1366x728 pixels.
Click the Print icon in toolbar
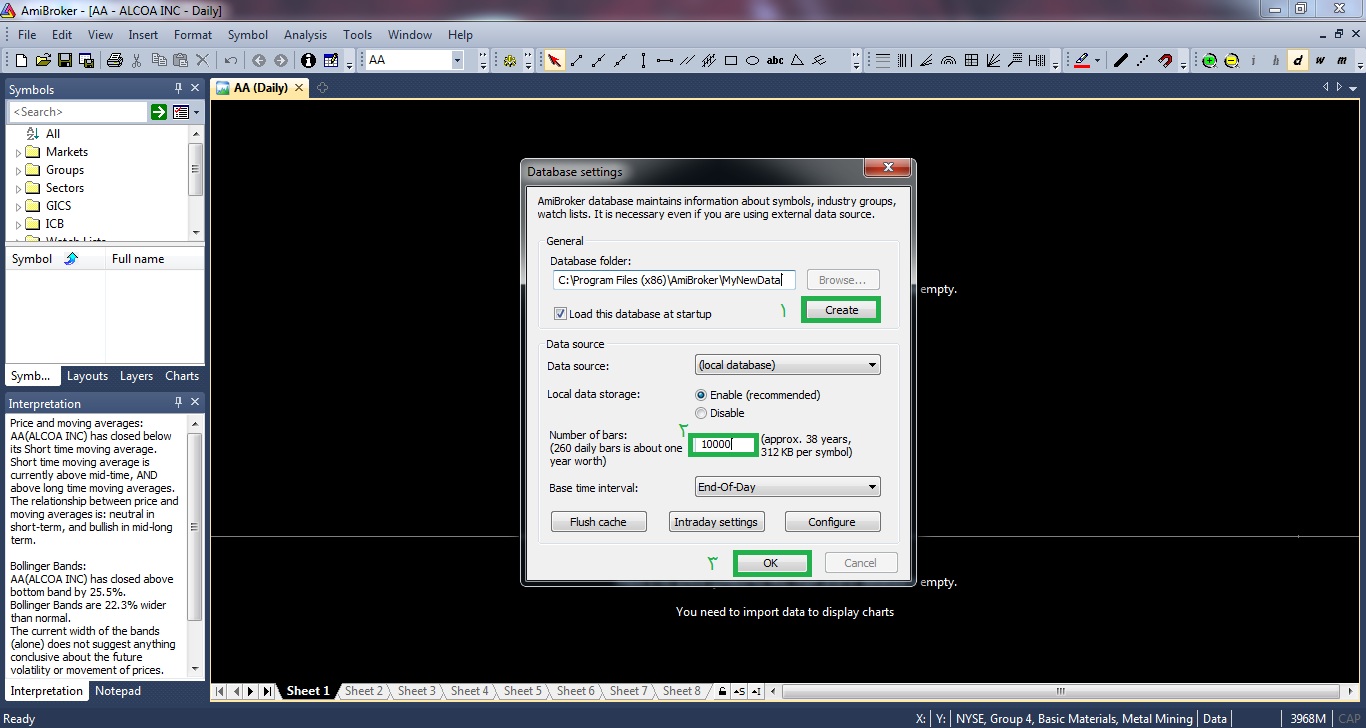pyautogui.click(x=115, y=61)
